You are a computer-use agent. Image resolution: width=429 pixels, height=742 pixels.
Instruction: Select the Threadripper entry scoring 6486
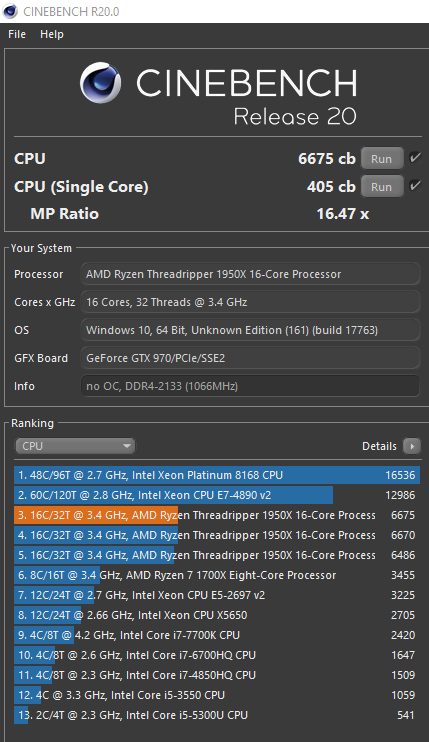[x=217, y=555]
